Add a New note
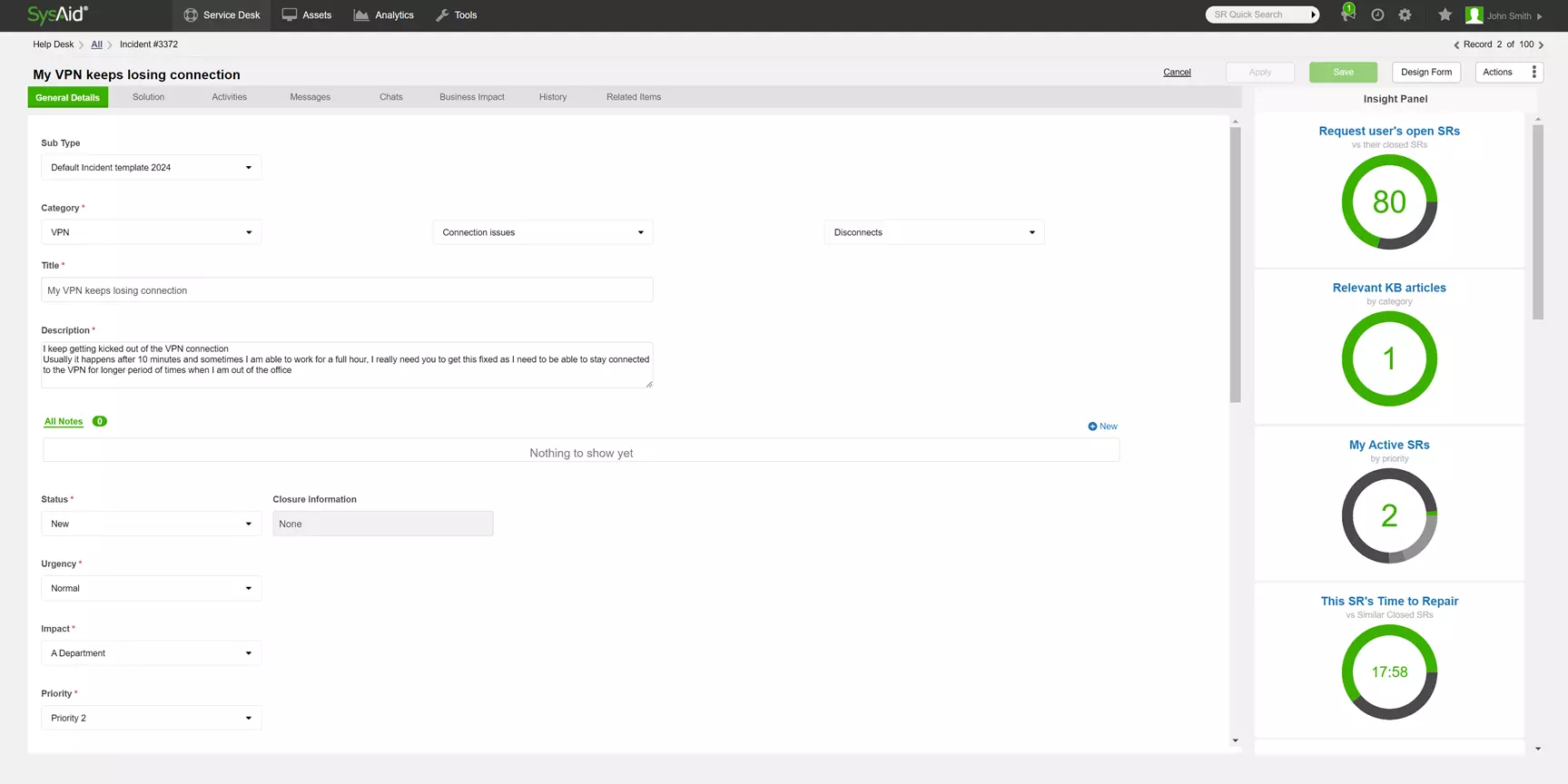This screenshot has width=1568, height=784. (1102, 426)
